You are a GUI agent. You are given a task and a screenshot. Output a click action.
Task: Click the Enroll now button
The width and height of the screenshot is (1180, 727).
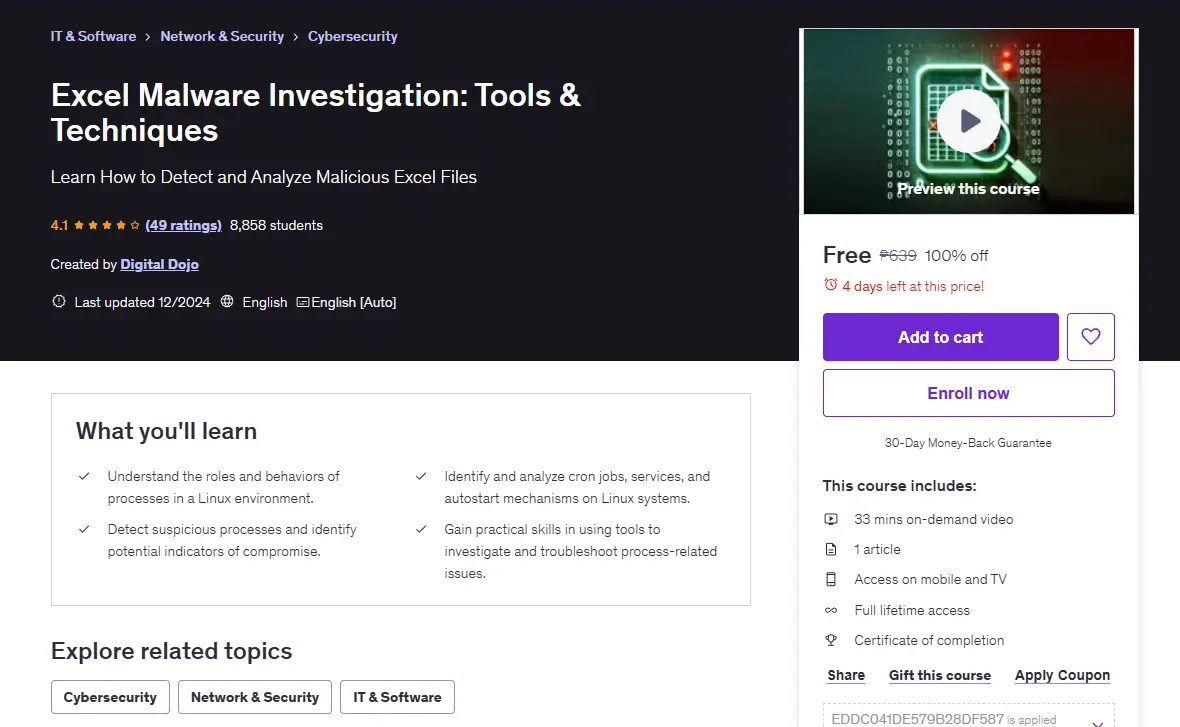969,393
